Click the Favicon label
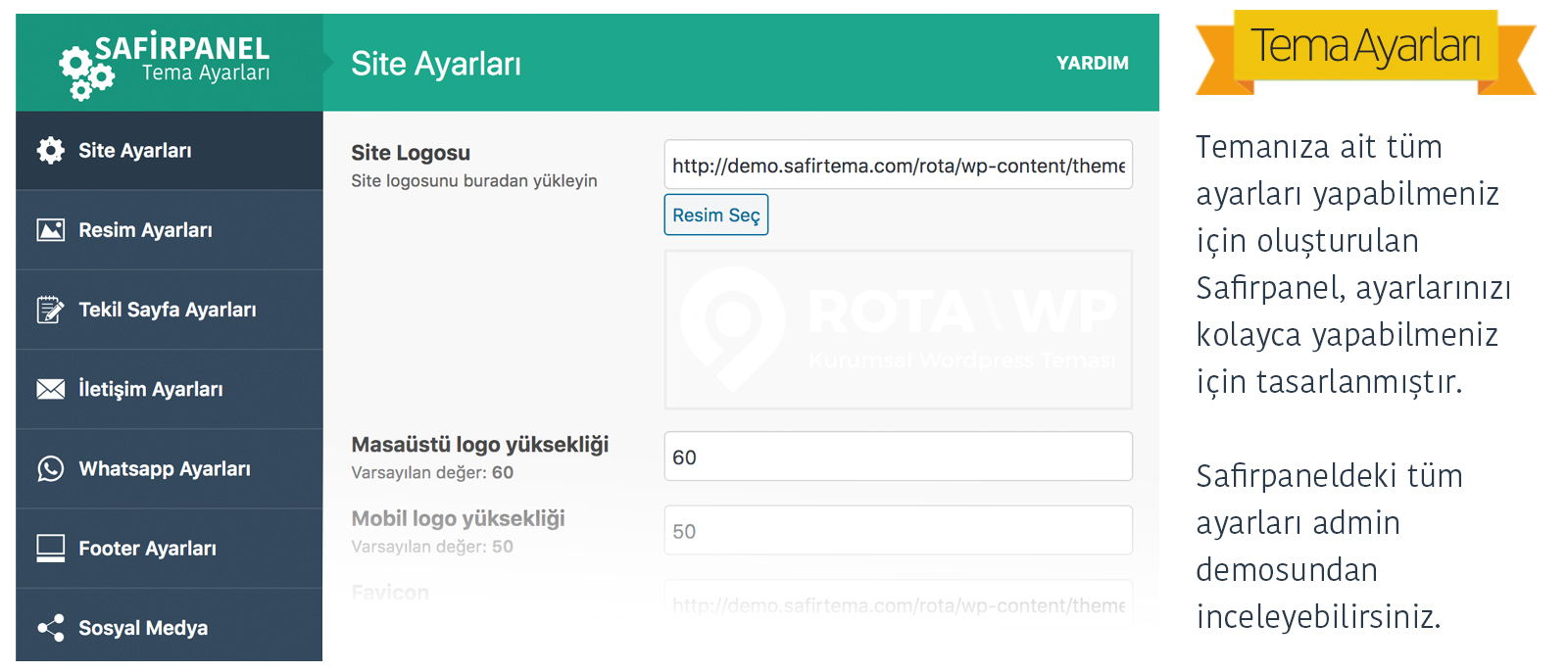This screenshot has width=1568, height=672. [x=390, y=593]
